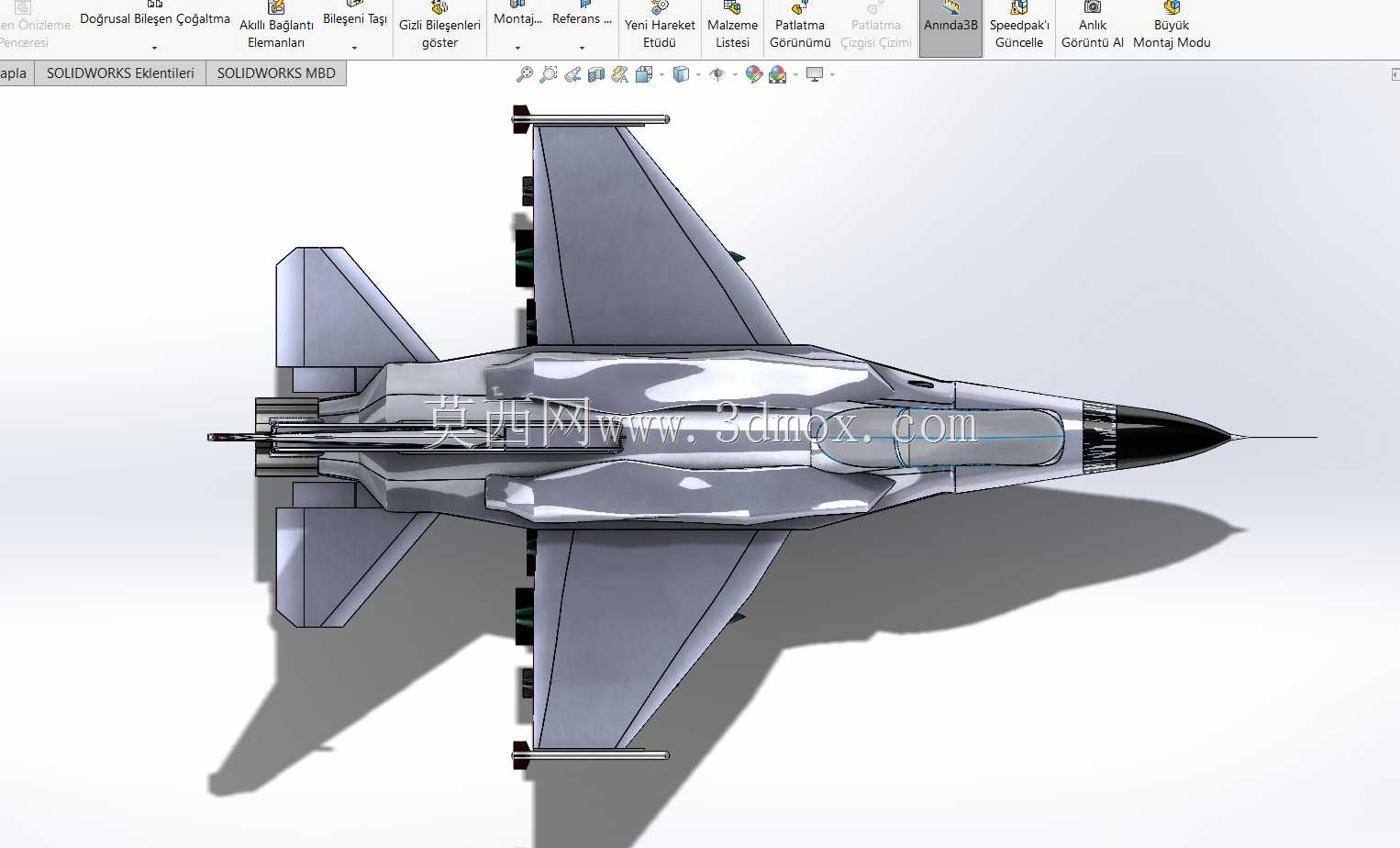This screenshot has height=848, width=1400.
Task: Open Apply Scene dropdown arrow
Action: (795, 75)
